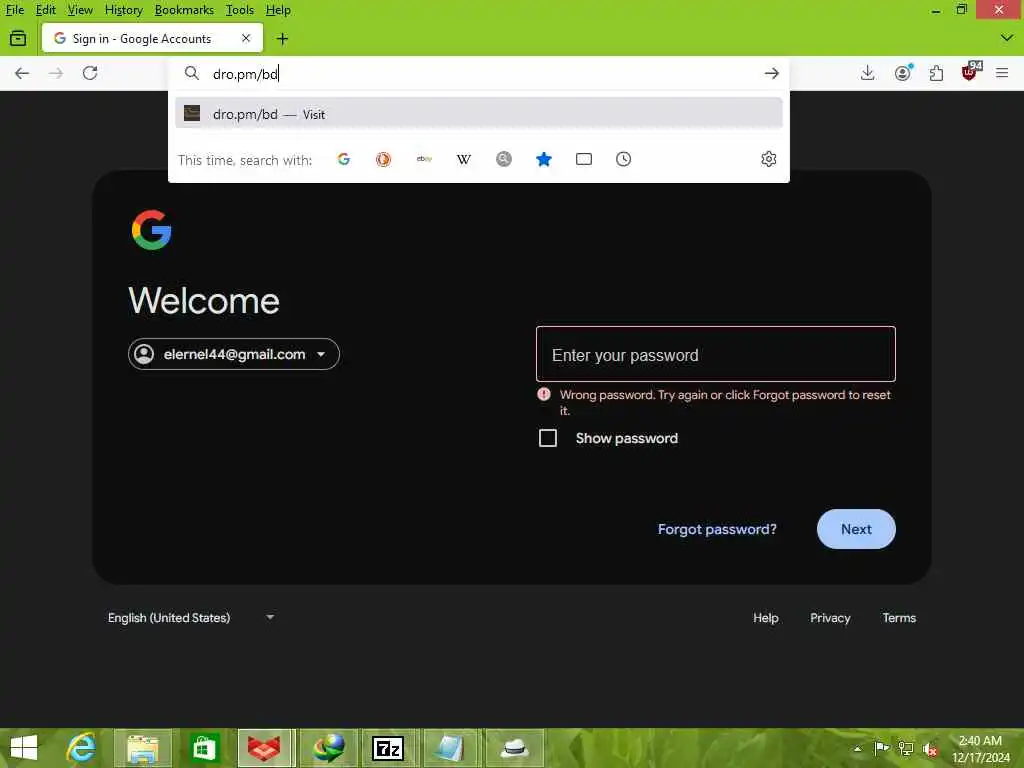Screen dimensions: 1024x768
Task: Open the View menu
Action: [80, 10]
